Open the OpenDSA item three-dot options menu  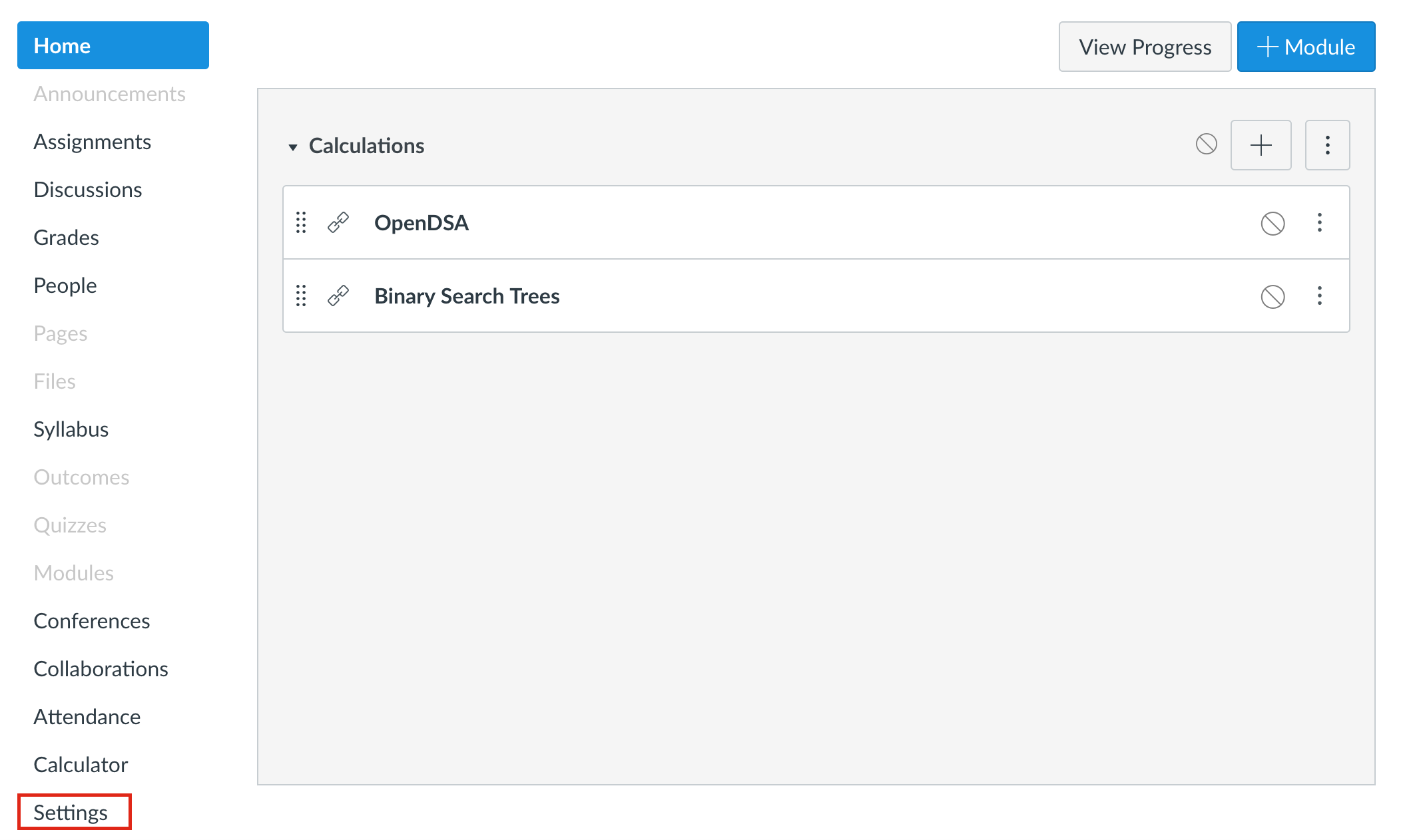[x=1319, y=222]
